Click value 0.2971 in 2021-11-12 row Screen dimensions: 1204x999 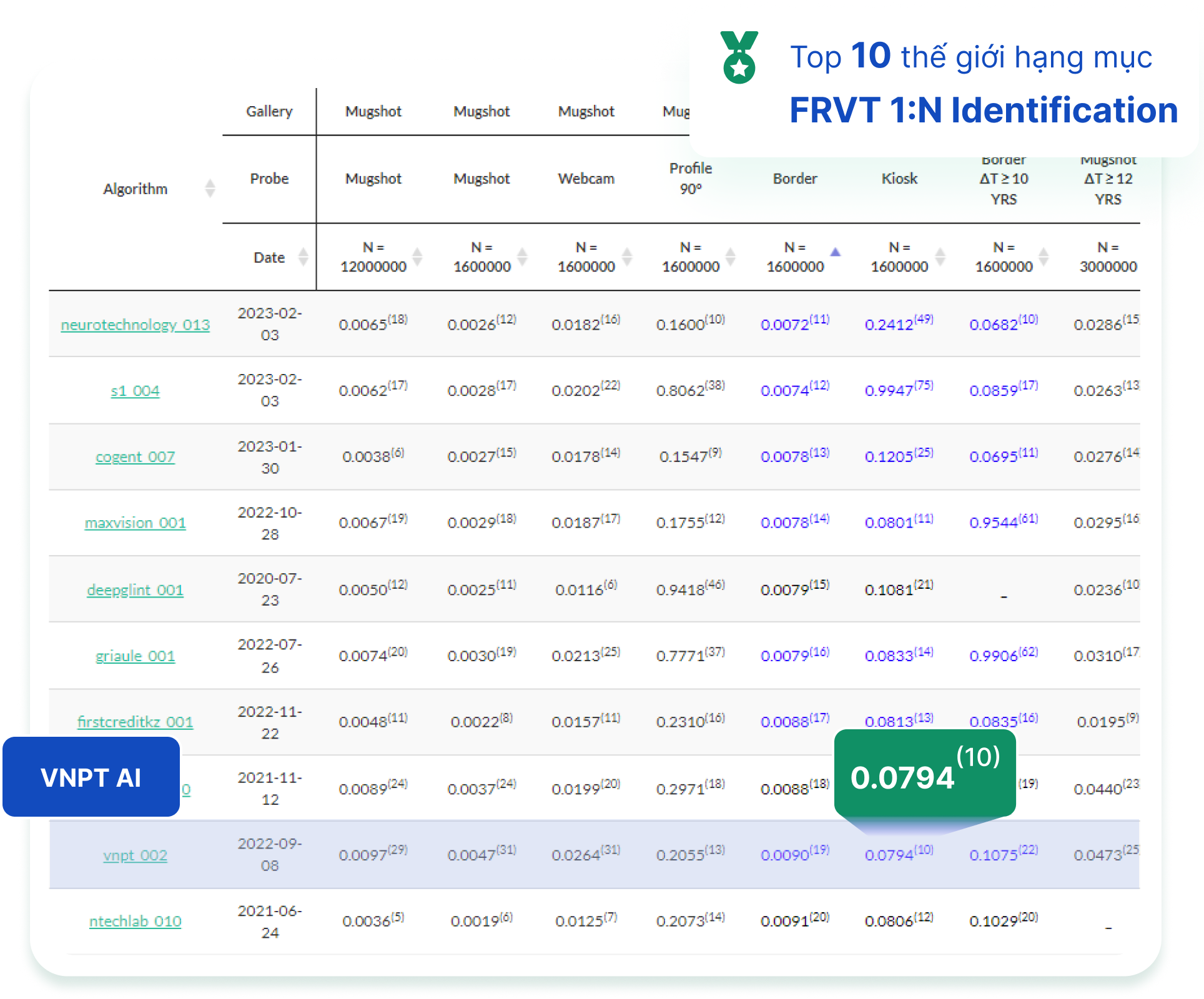[x=690, y=788]
